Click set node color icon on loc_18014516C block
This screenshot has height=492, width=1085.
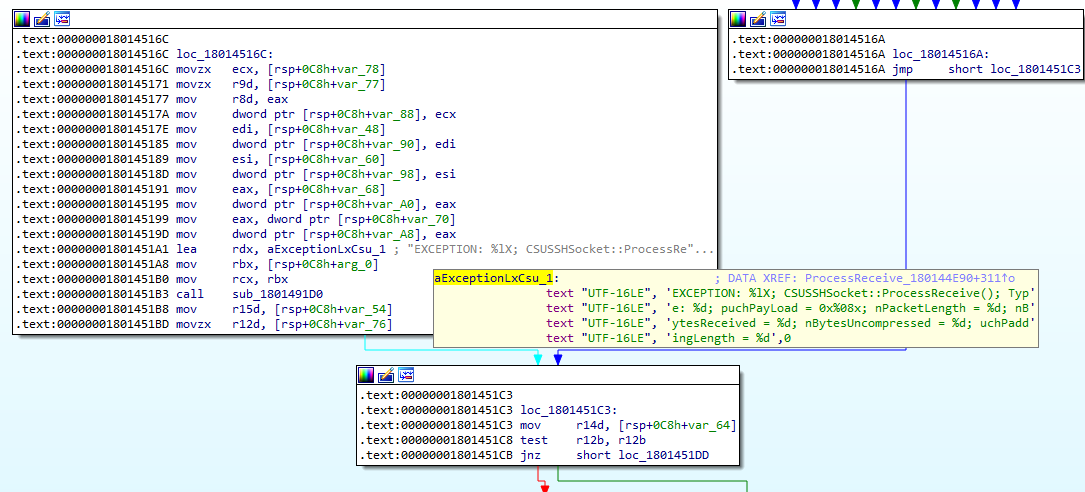pyautogui.click(x=22, y=19)
